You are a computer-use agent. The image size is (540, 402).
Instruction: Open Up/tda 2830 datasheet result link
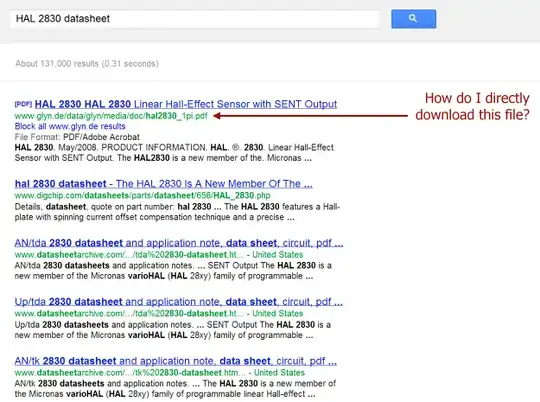(x=178, y=302)
